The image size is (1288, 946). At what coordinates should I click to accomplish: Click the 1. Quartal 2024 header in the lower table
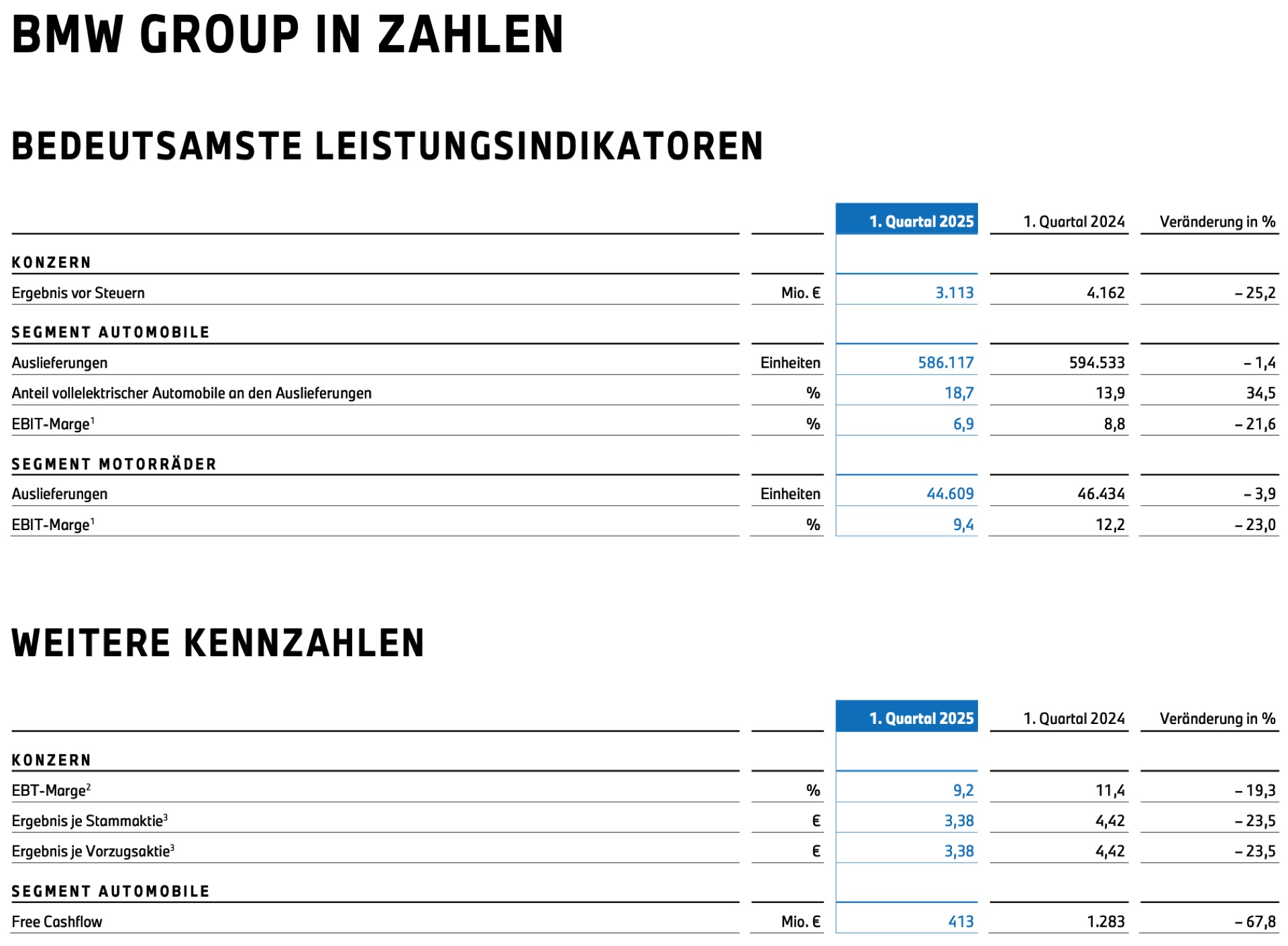point(1073,719)
